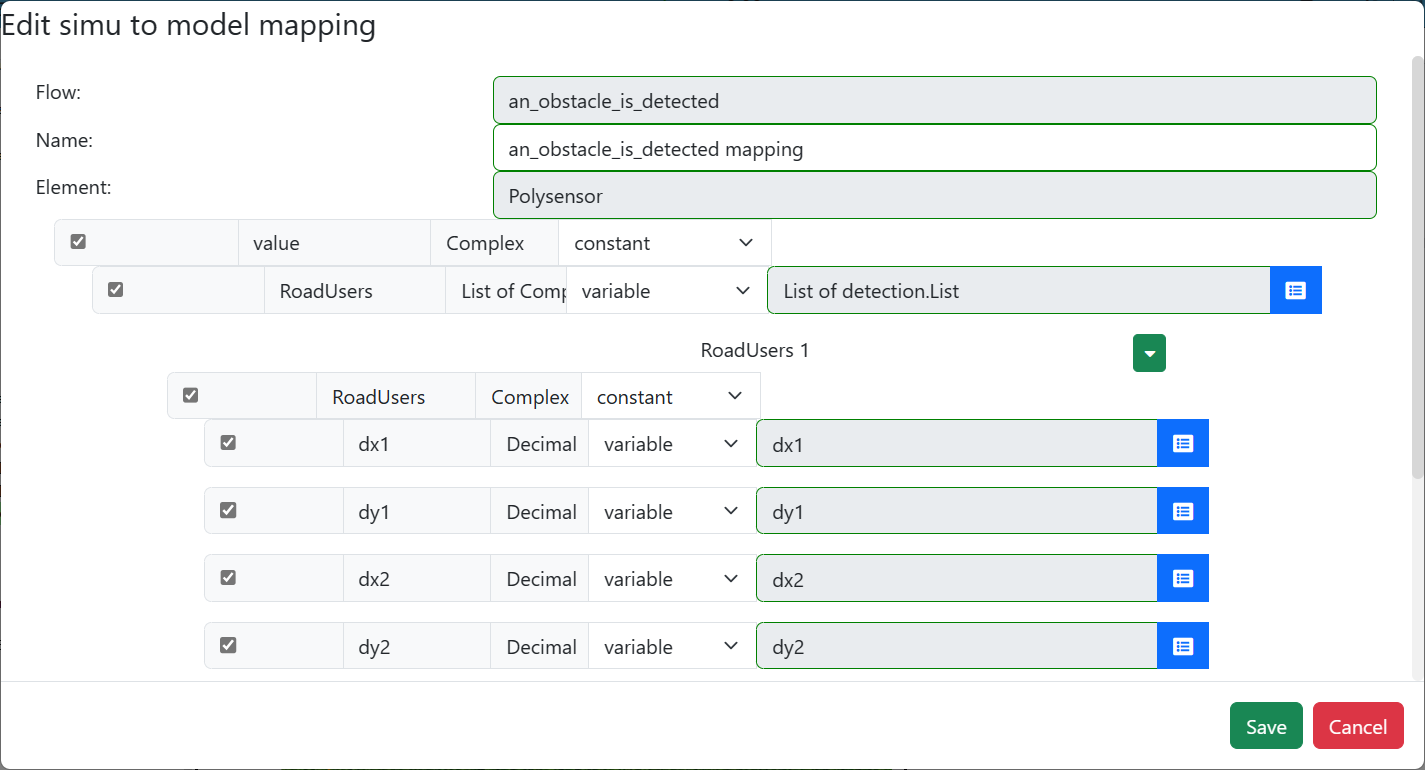Cancel the mapping edit

(1358, 726)
